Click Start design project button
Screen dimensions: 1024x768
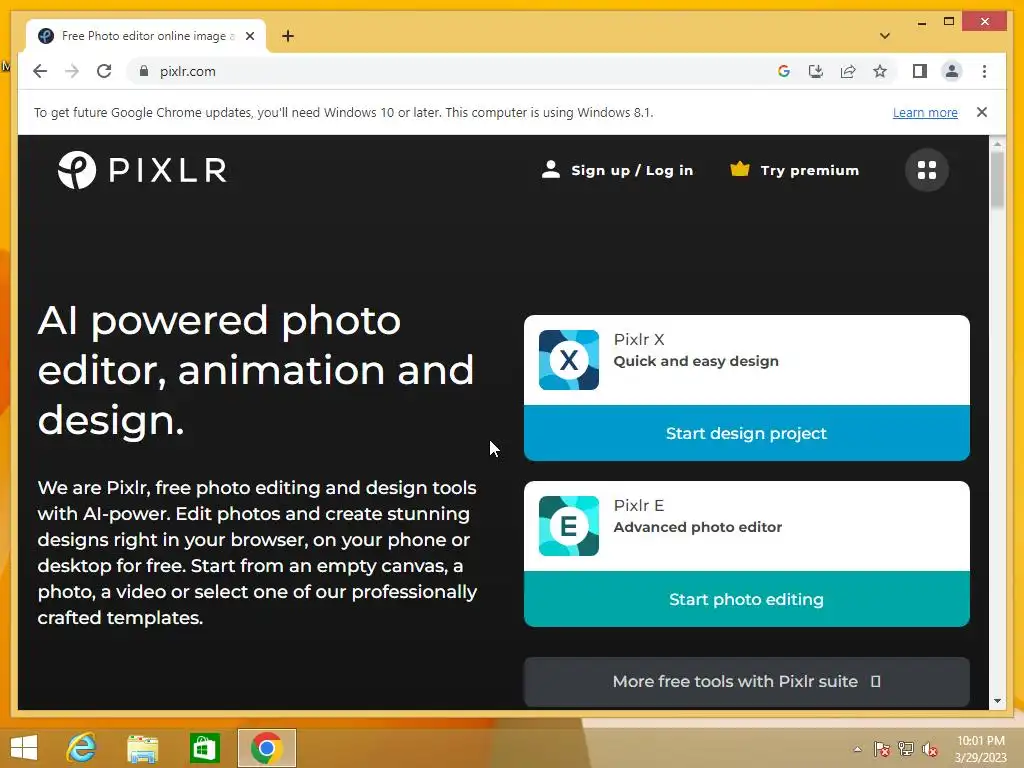746,433
